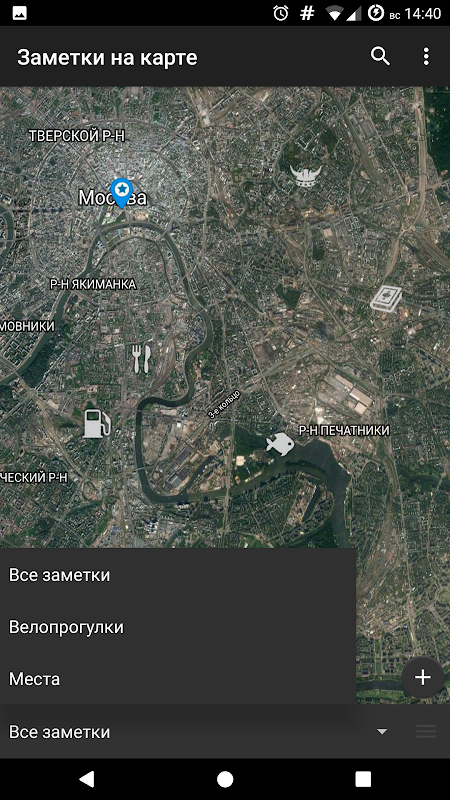
Task: Click the "Заметки на карте" title
Action: [107, 57]
